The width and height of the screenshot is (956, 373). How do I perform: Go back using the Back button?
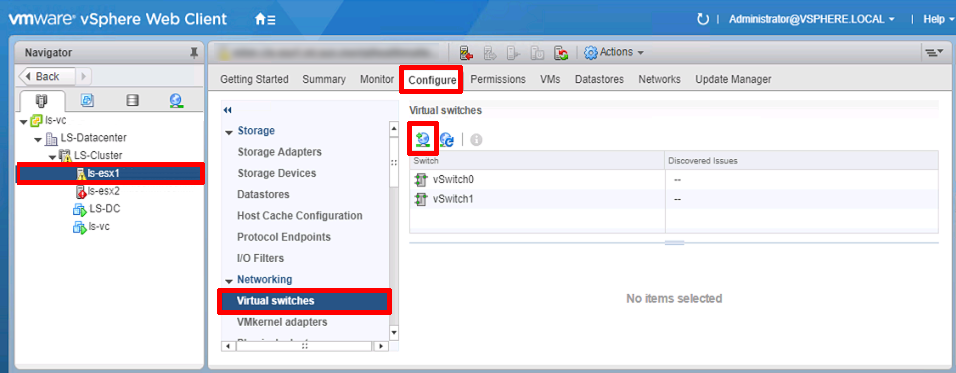click(x=48, y=76)
